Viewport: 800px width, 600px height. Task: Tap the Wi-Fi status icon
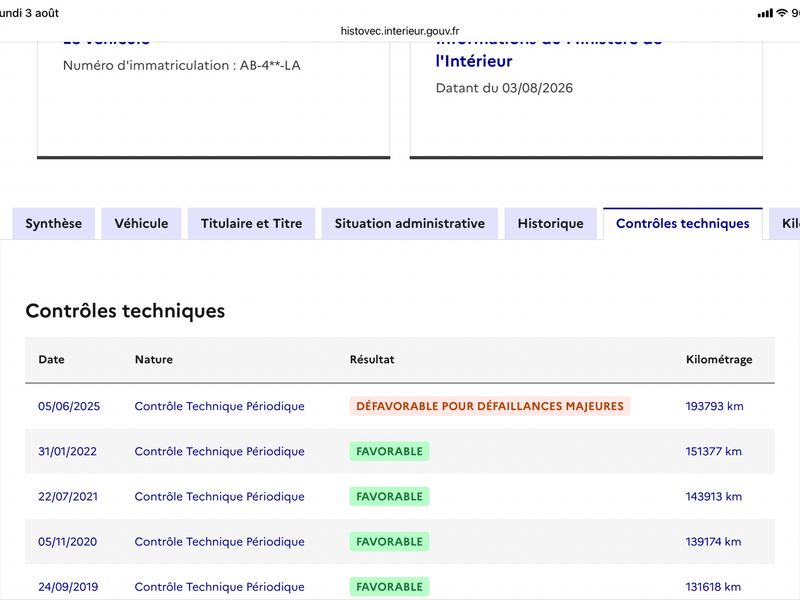point(782,13)
